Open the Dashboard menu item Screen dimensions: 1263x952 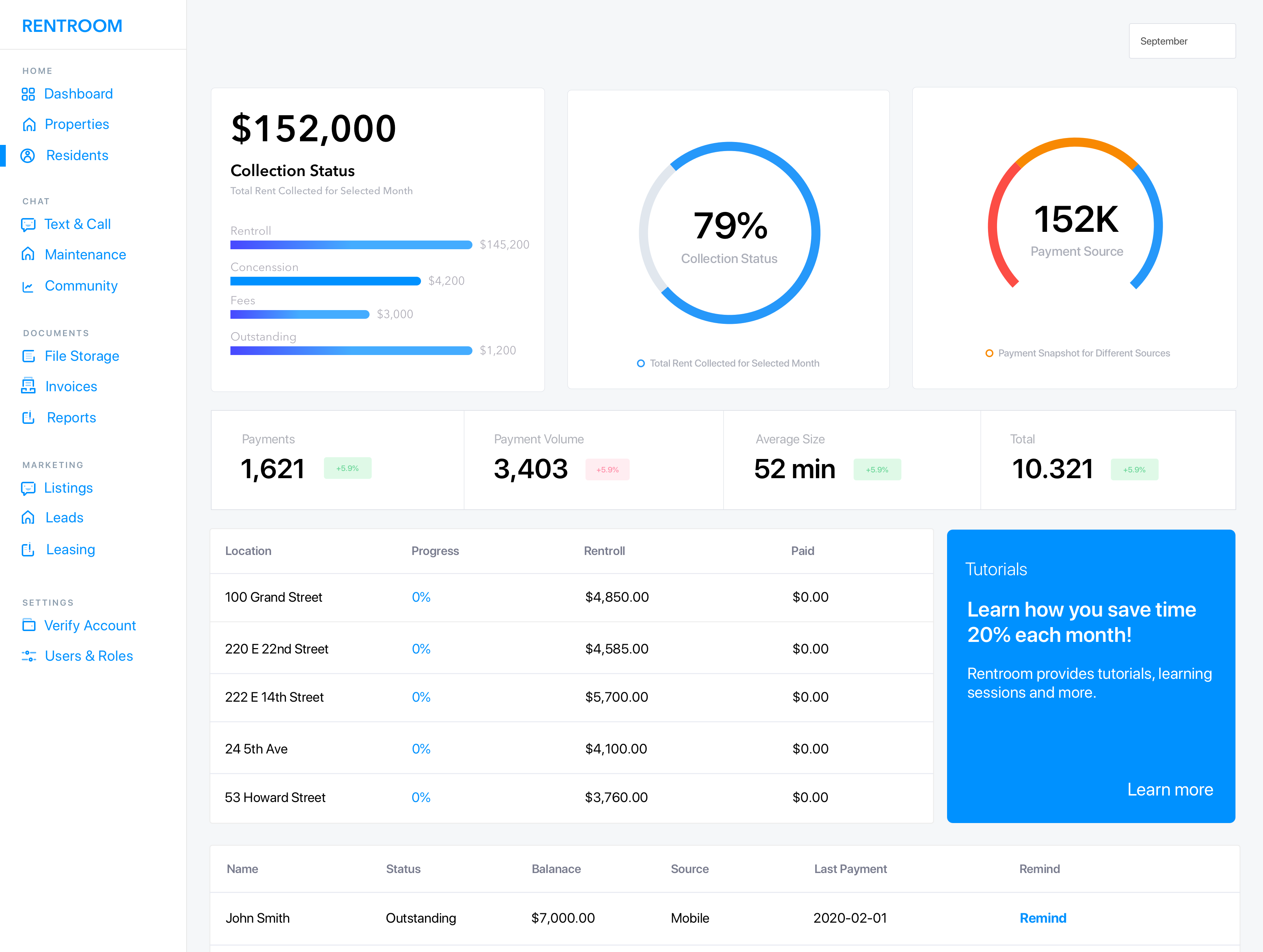[78, 94]
